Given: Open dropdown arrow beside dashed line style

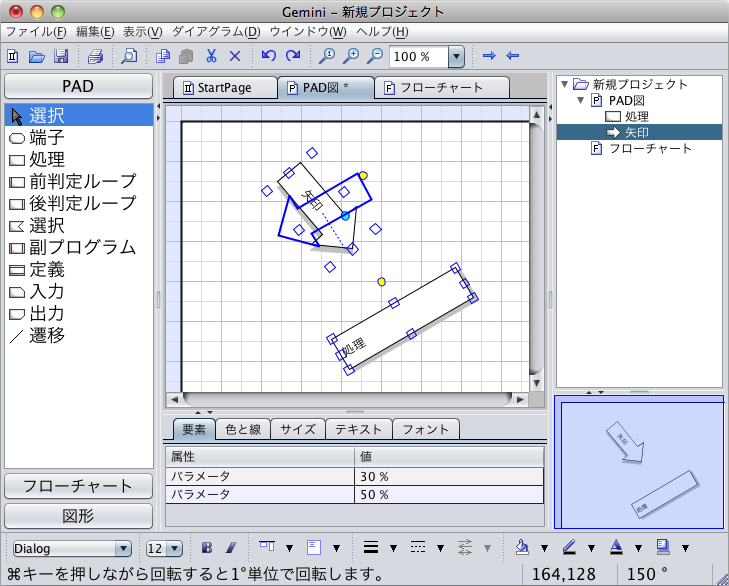Looking at the screenshot, I should (440, 548).
